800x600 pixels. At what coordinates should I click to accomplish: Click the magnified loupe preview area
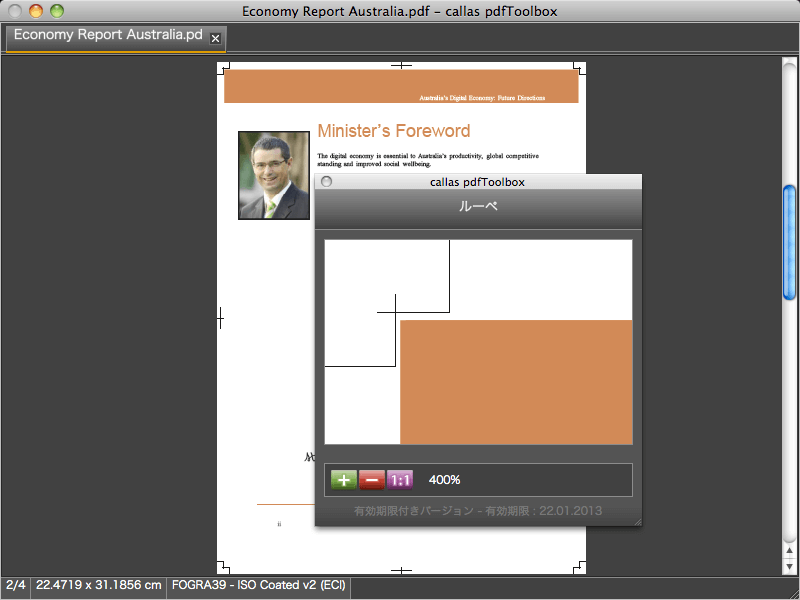tap(479, 342)
